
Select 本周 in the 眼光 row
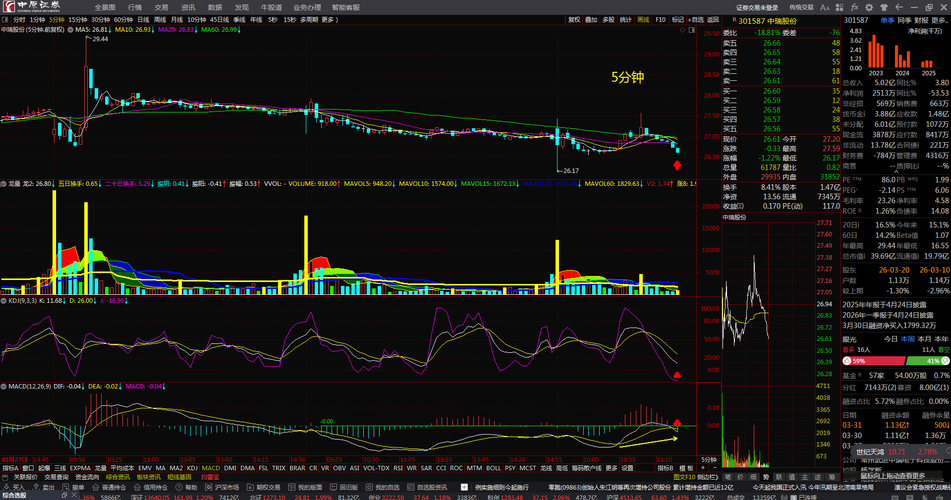point(907,339)
